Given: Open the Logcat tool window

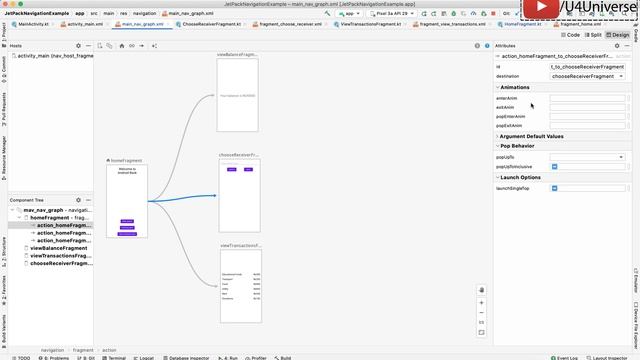Looking at the screenshot, I should pyautogui.click(x=144, y=358).
